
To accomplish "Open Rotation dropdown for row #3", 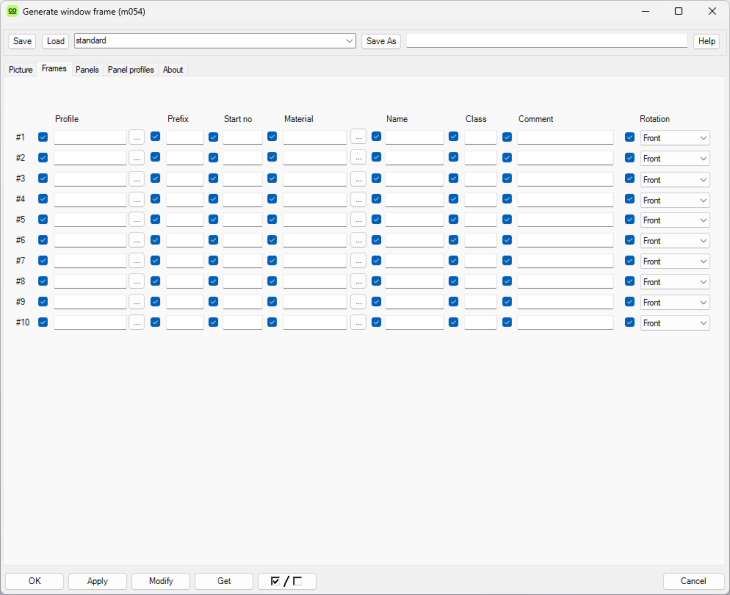I will [x=675, y=179].
